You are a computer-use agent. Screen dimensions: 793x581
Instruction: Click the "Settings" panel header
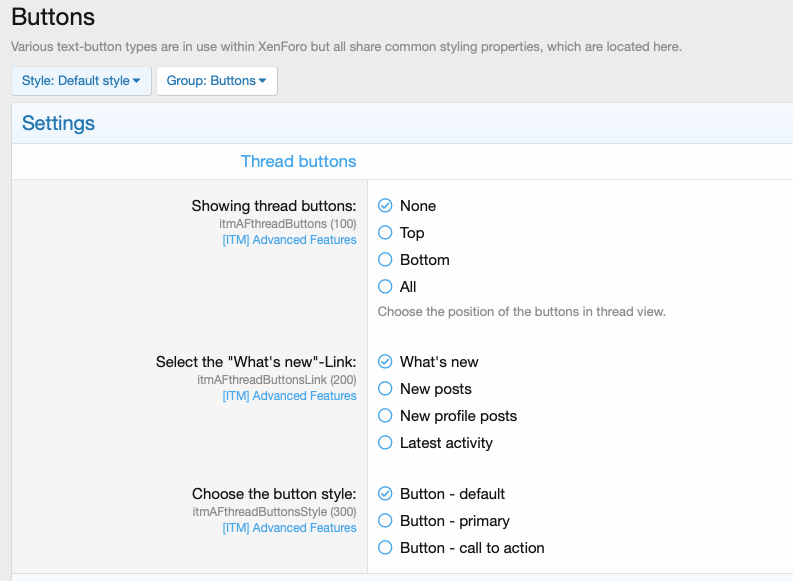(x=58, y=124)
